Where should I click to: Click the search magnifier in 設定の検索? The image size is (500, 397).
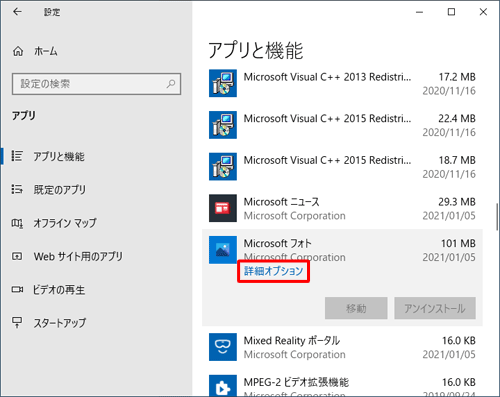171,84
